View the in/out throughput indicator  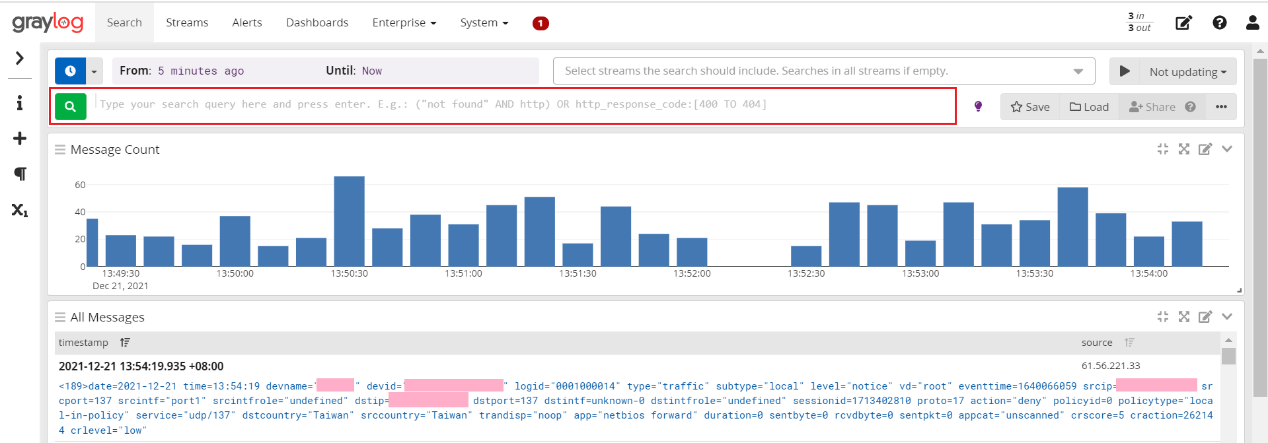coord(1139,22)
